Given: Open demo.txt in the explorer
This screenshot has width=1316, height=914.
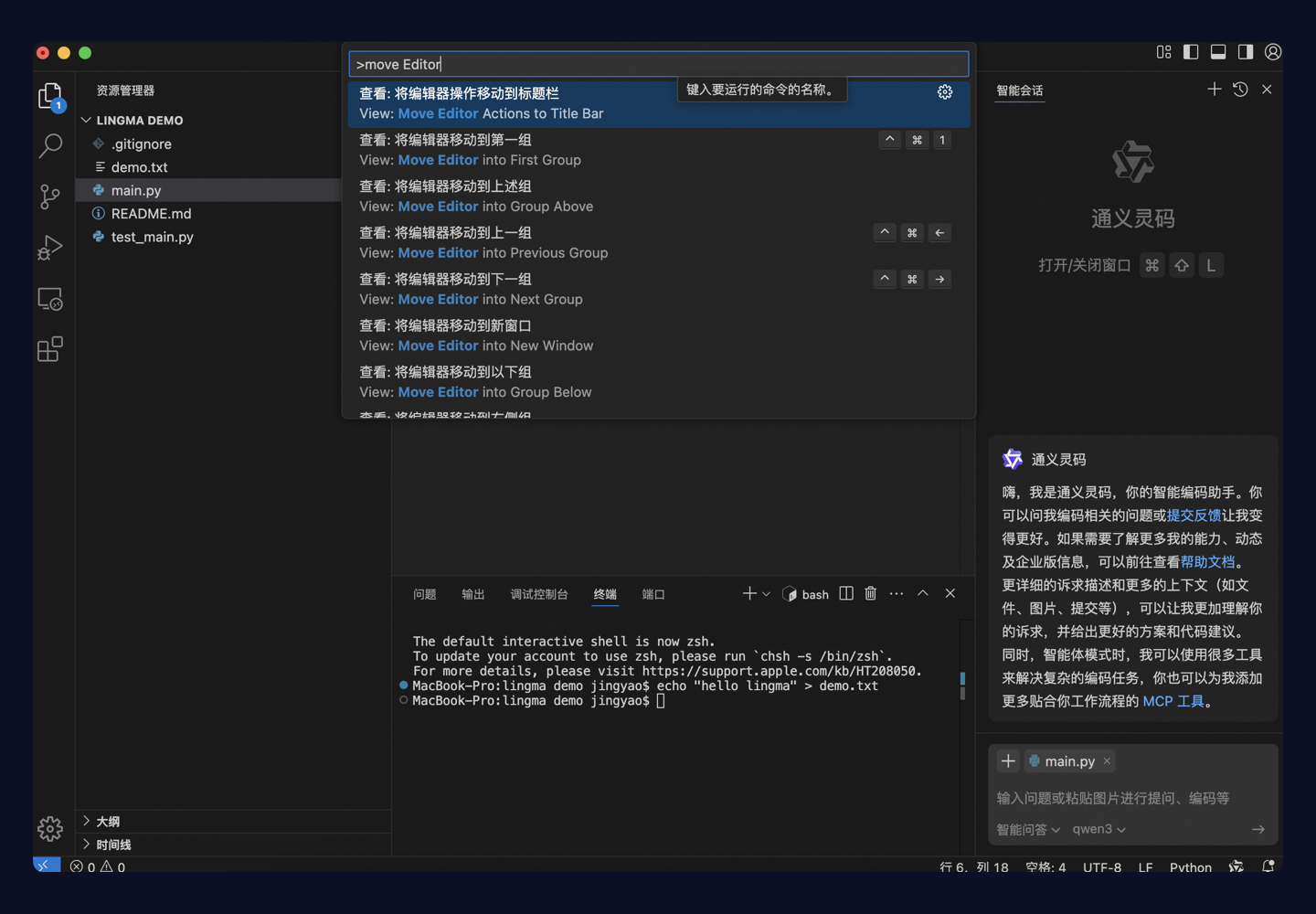Looking at the screenshot, I should point(139,167).
